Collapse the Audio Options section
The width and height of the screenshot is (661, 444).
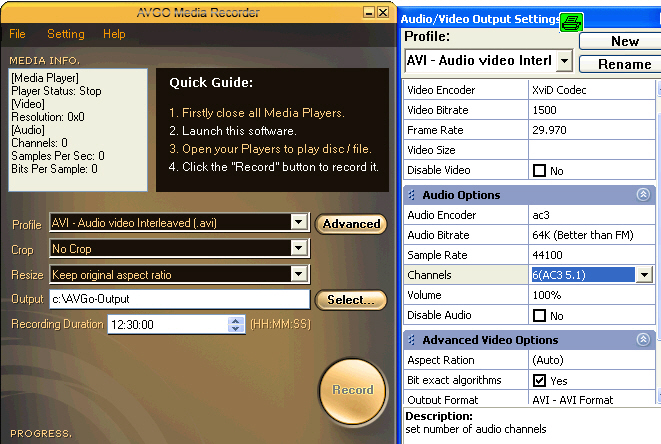coord(643,194)
